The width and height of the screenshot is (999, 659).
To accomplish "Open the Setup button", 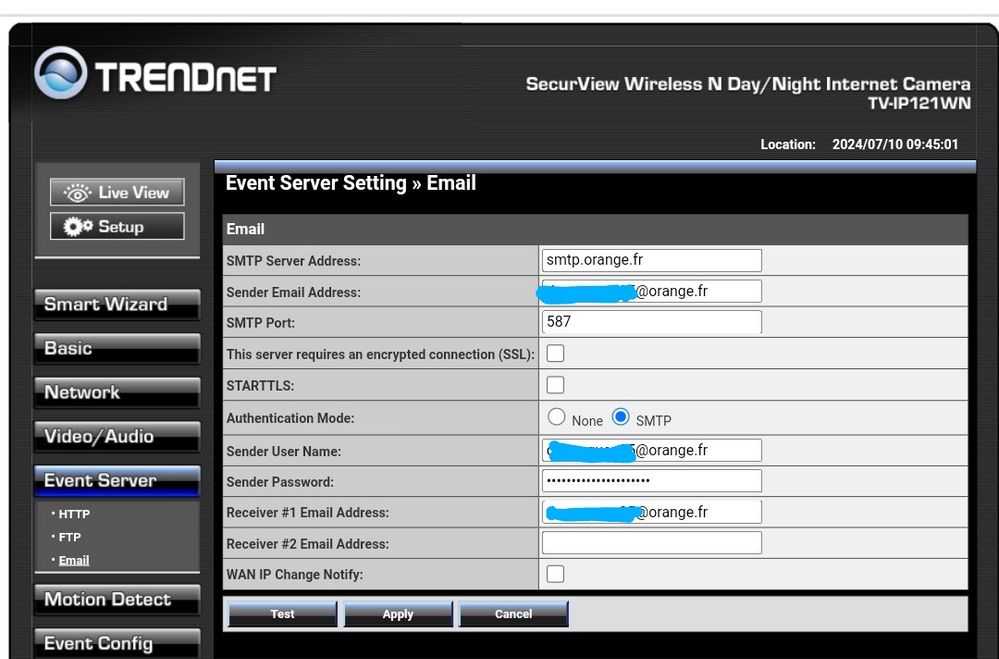I will point(117,226).
